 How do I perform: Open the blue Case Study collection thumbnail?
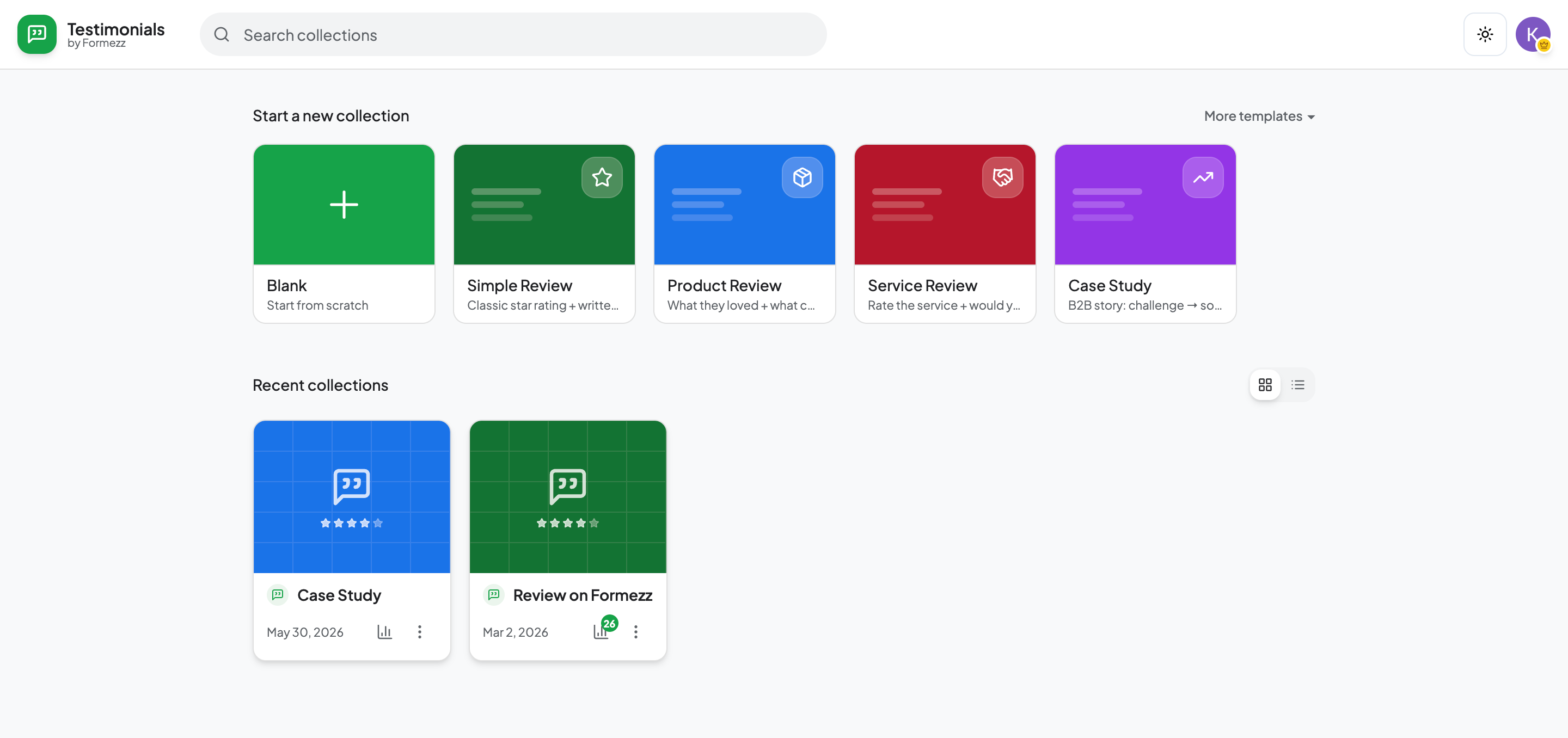(352, 496)
